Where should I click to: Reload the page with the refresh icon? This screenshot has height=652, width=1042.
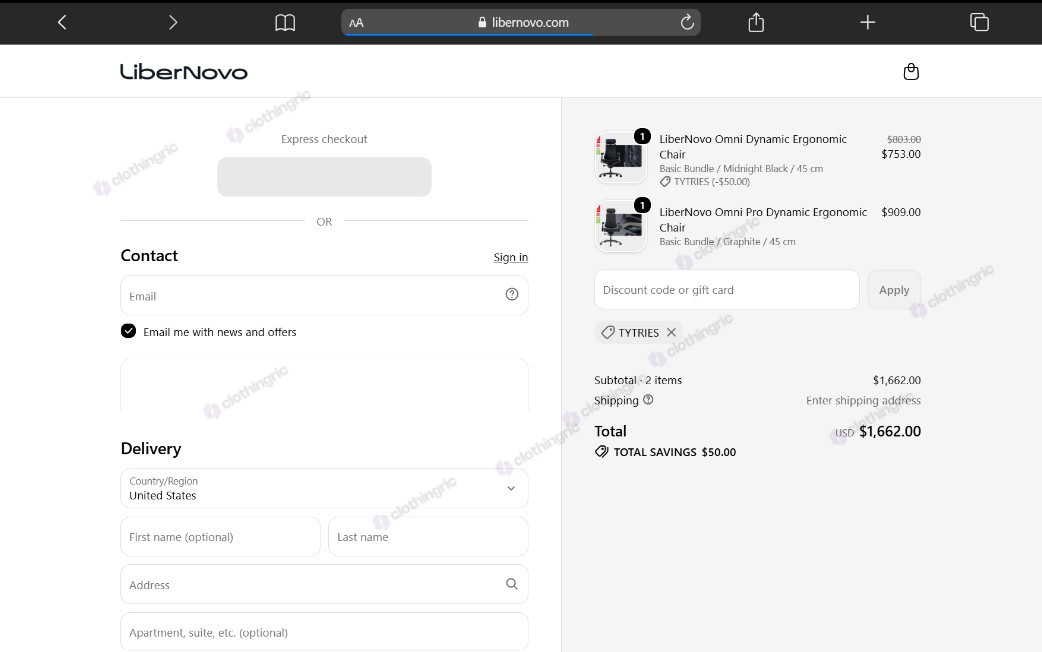click(687, 22)
